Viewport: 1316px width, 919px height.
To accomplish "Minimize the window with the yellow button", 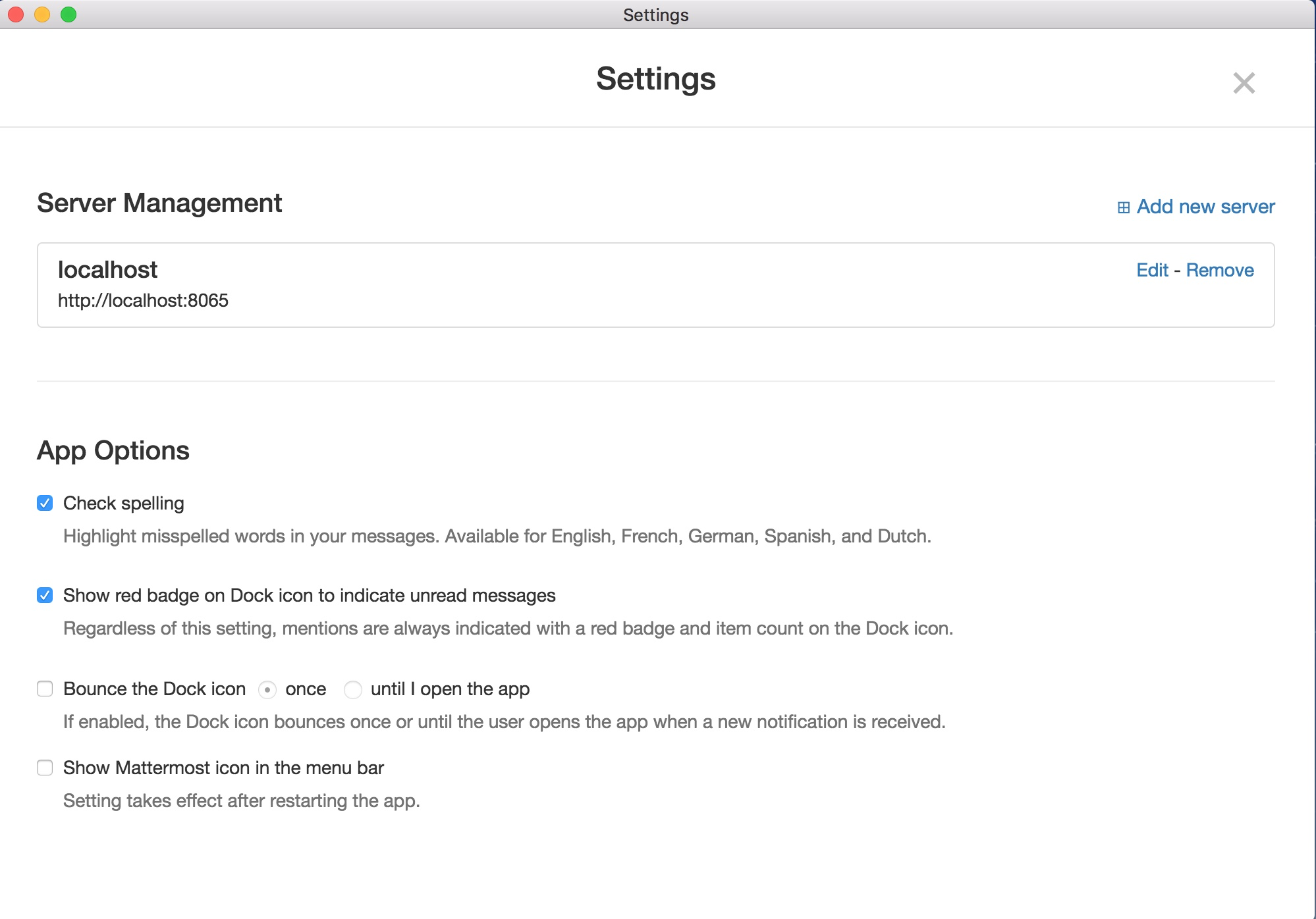I will [x=42, y=14].
